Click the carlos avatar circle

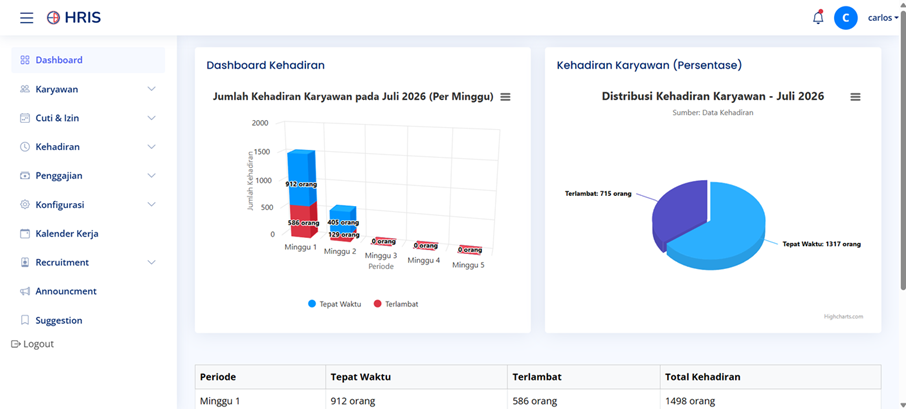tap(845, 18)
